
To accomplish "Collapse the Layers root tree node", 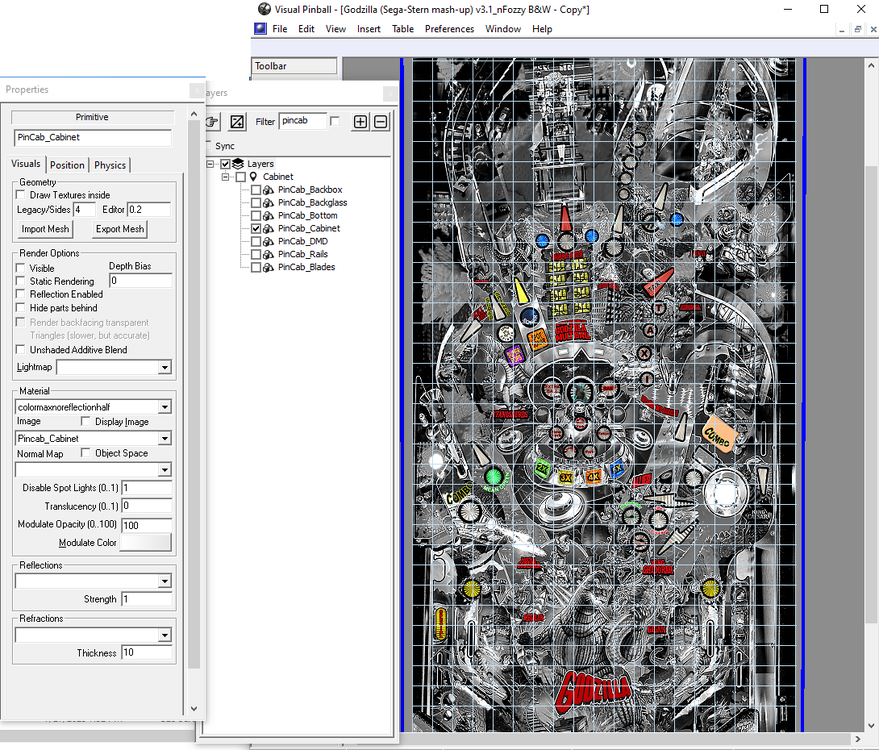I will (x=210, y=164).
